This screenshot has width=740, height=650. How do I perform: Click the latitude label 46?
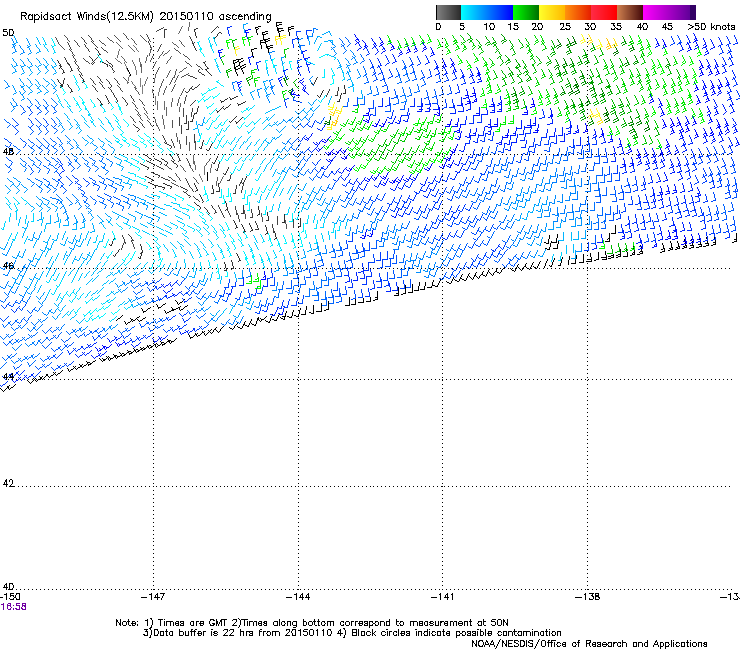[8, 266]
